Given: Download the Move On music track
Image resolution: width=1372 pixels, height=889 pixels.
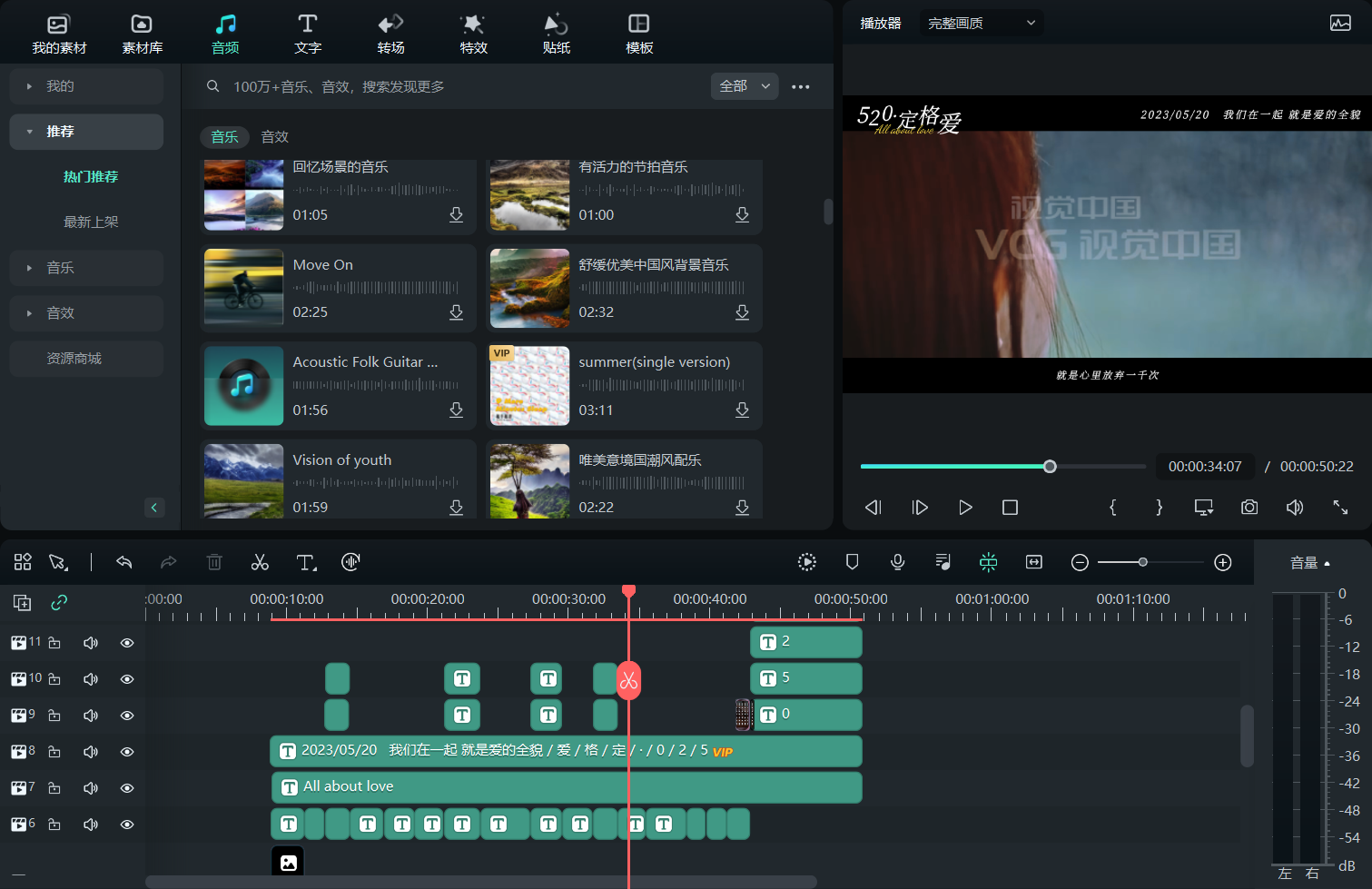Looking at the screenshot, I should click(x=456, y=312).
